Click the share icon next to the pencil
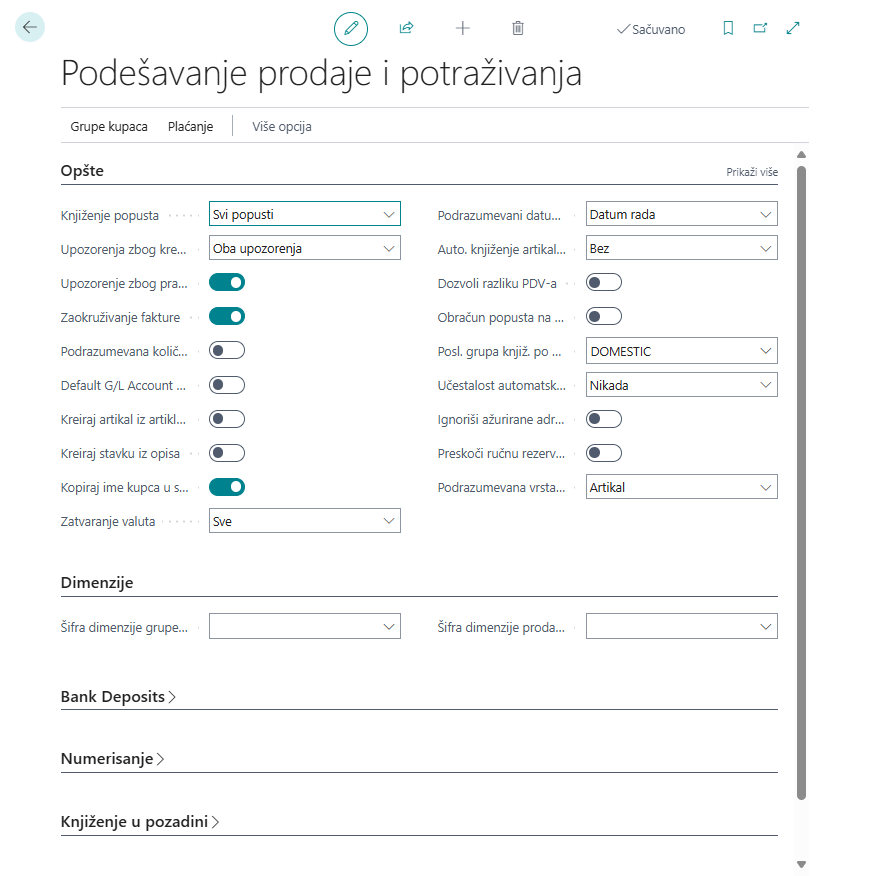Screen dimensions: 871x876 pyautogui.click(x=406, y=28)
